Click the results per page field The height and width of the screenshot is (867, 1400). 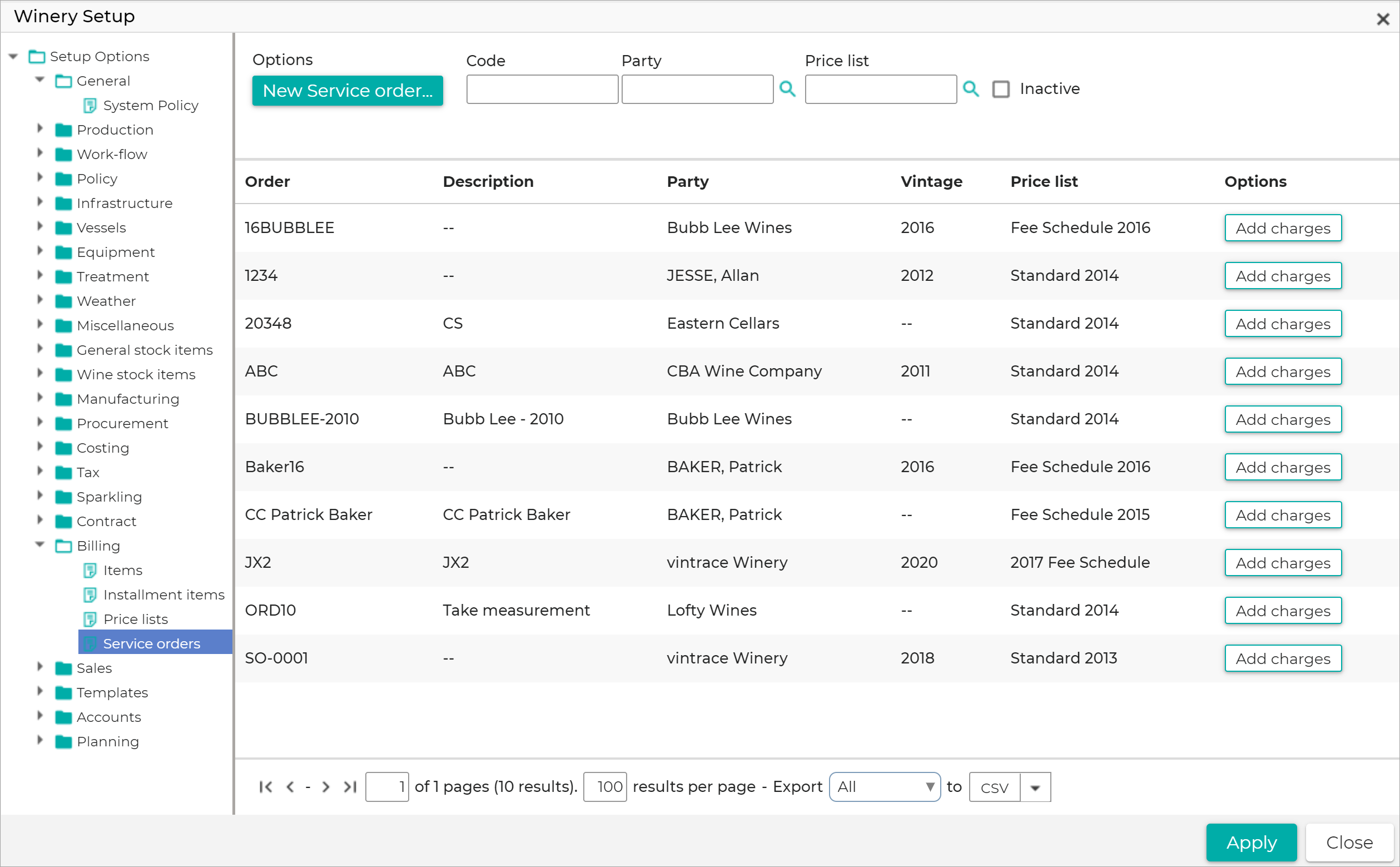(x=605, y=787)
